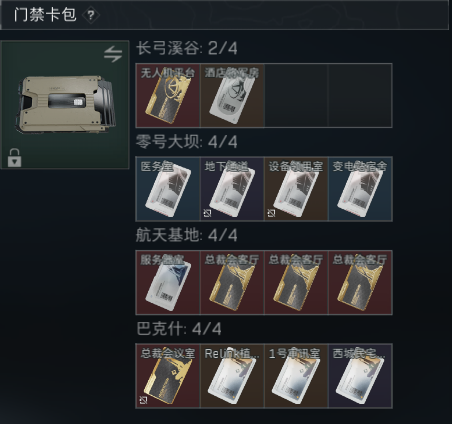This screenshot has height=424, width=452.
Task: Select the 酒店 keycard in 长弓溪谷
Action: click(x=232, y=95)
